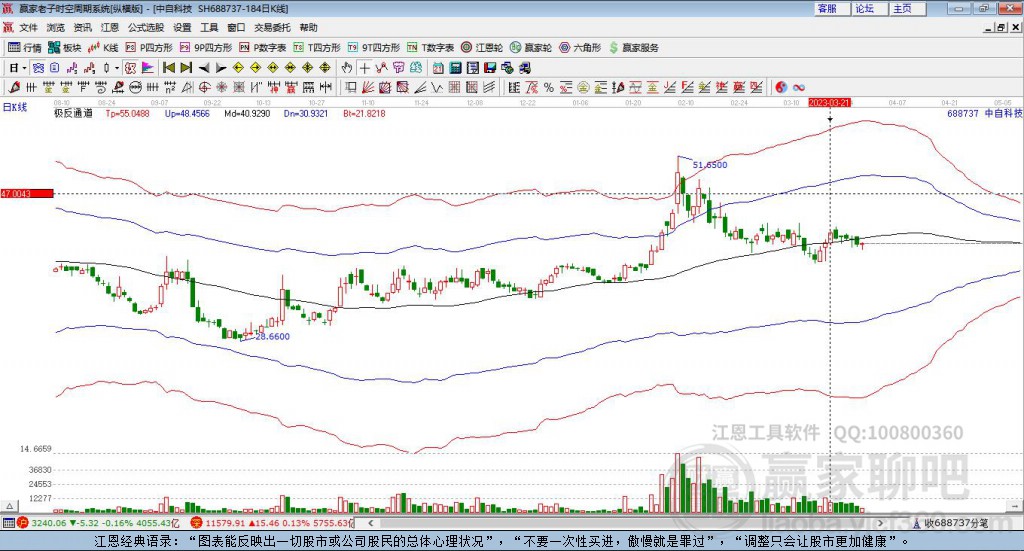Viewport: 1024px width, 551px height.
Task: Select the spiral drawing tool
Action: pyautogui.click(x=101, y=87)
